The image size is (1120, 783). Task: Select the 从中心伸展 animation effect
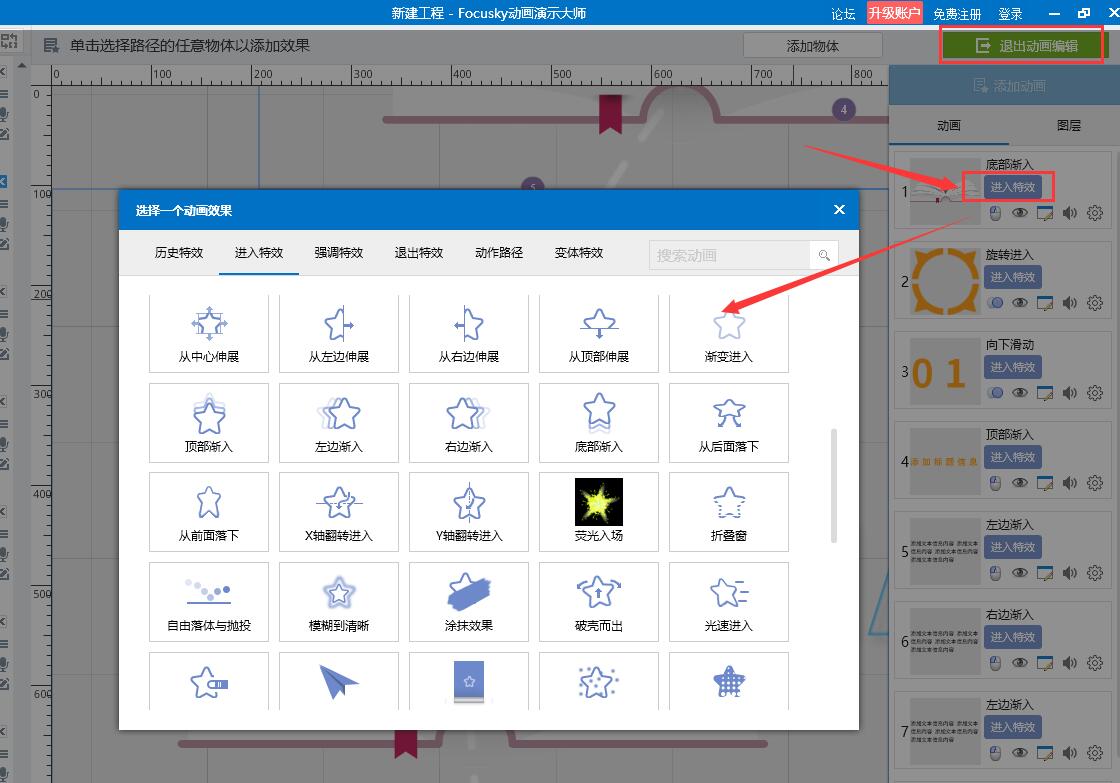tap(209, 334)
